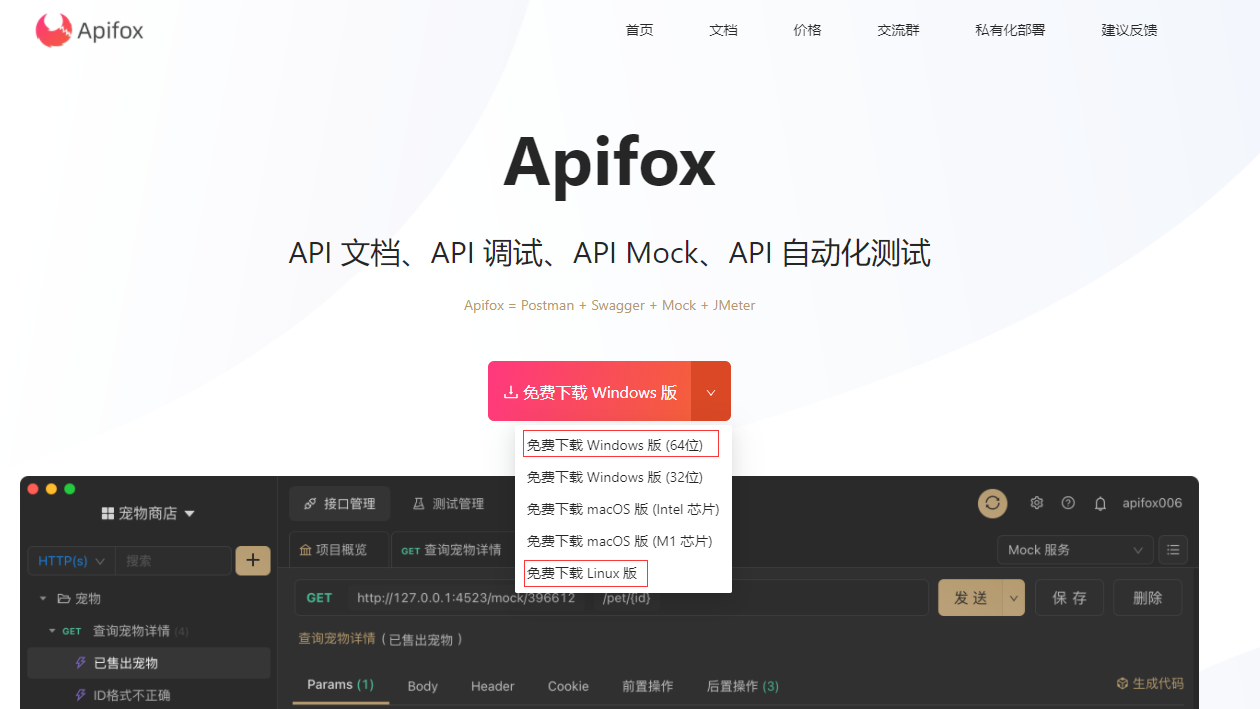Viewport: 1260px width, 709px height.
Task: Open the Mock 服务 environment dropdown
Action: (x=1075, y=549)
